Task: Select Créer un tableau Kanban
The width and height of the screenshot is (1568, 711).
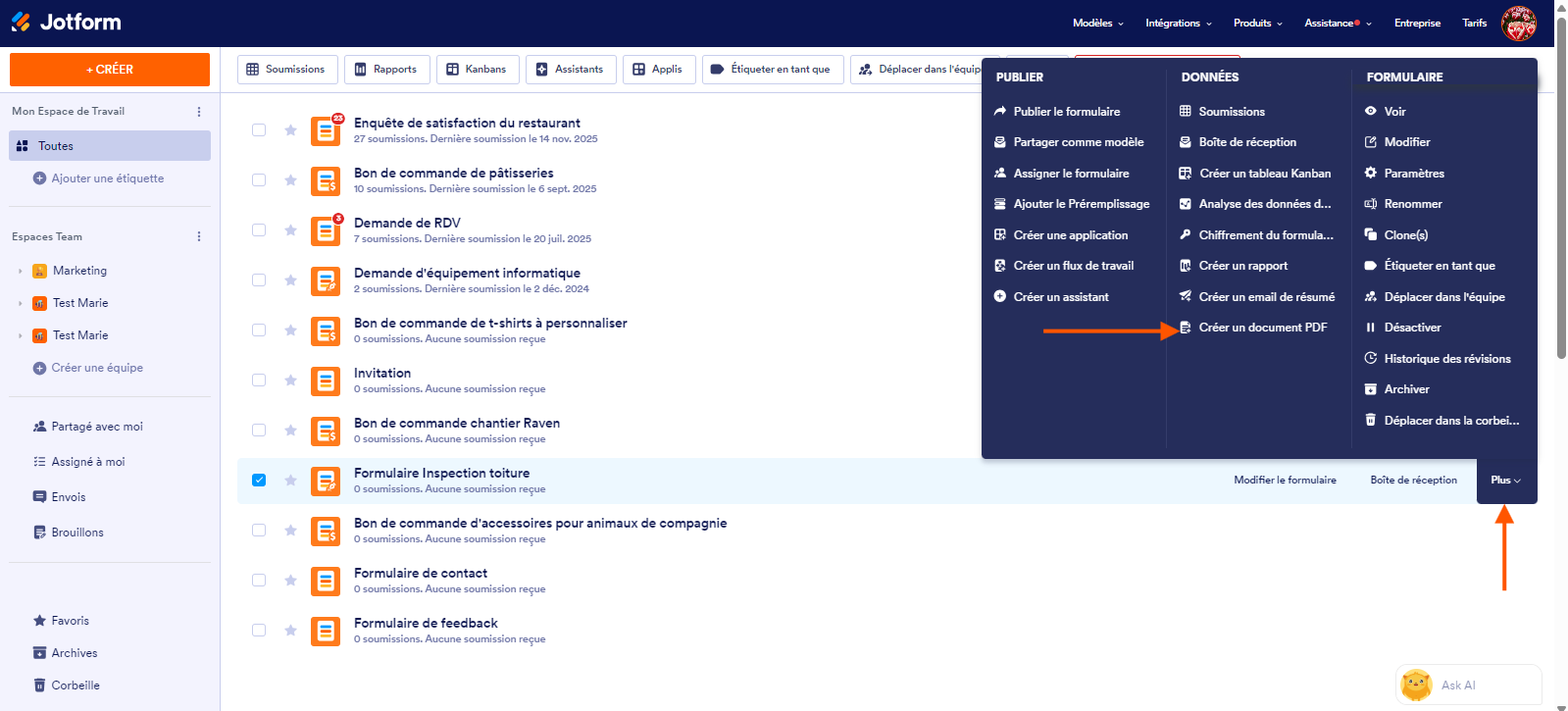Action: 1255,174
